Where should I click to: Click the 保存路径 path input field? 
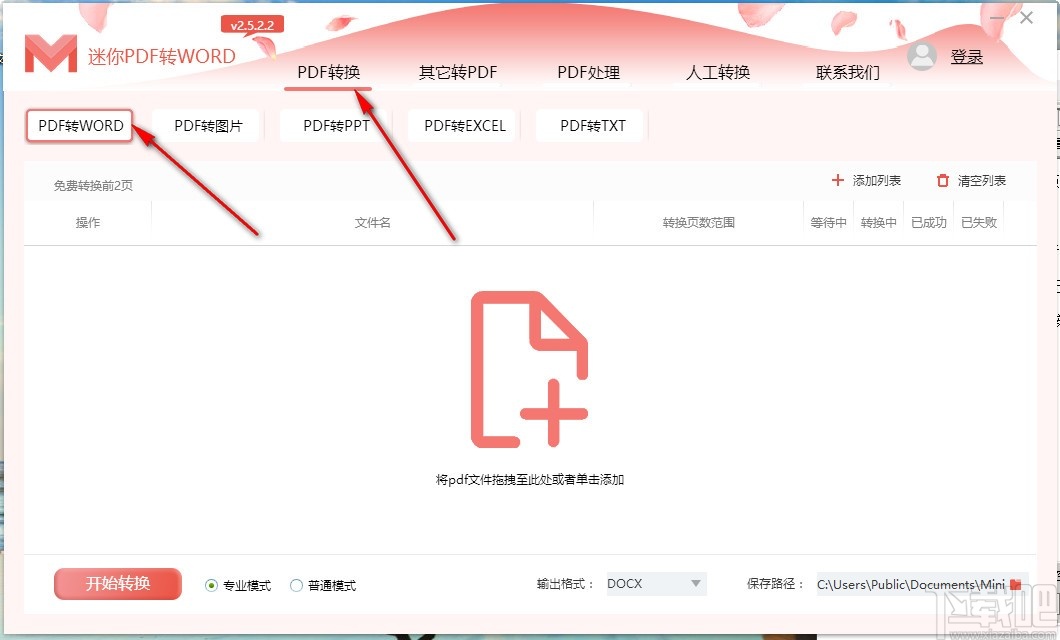point(910,584)
